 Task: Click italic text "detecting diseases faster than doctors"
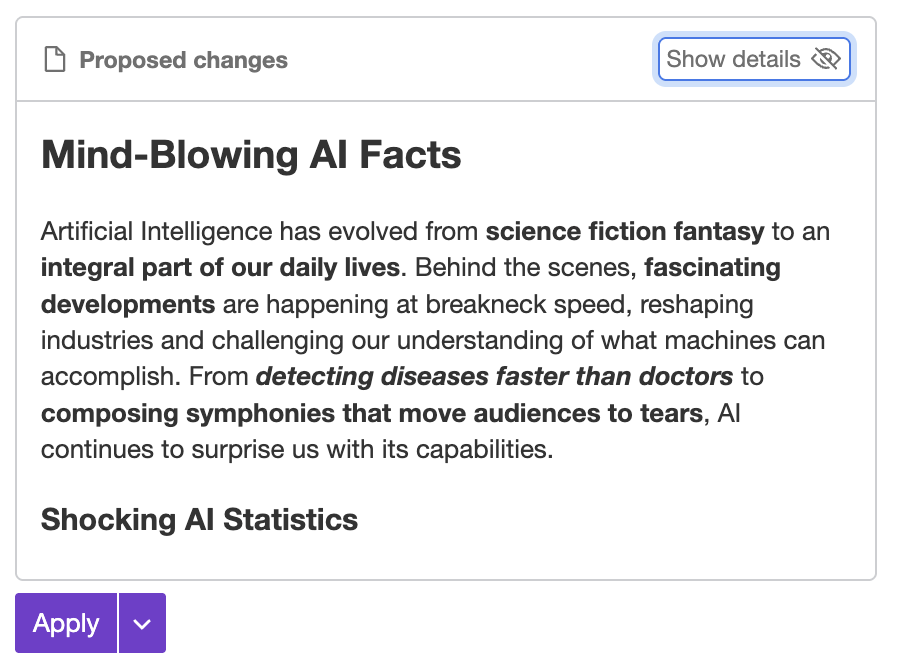coord(495,377)
